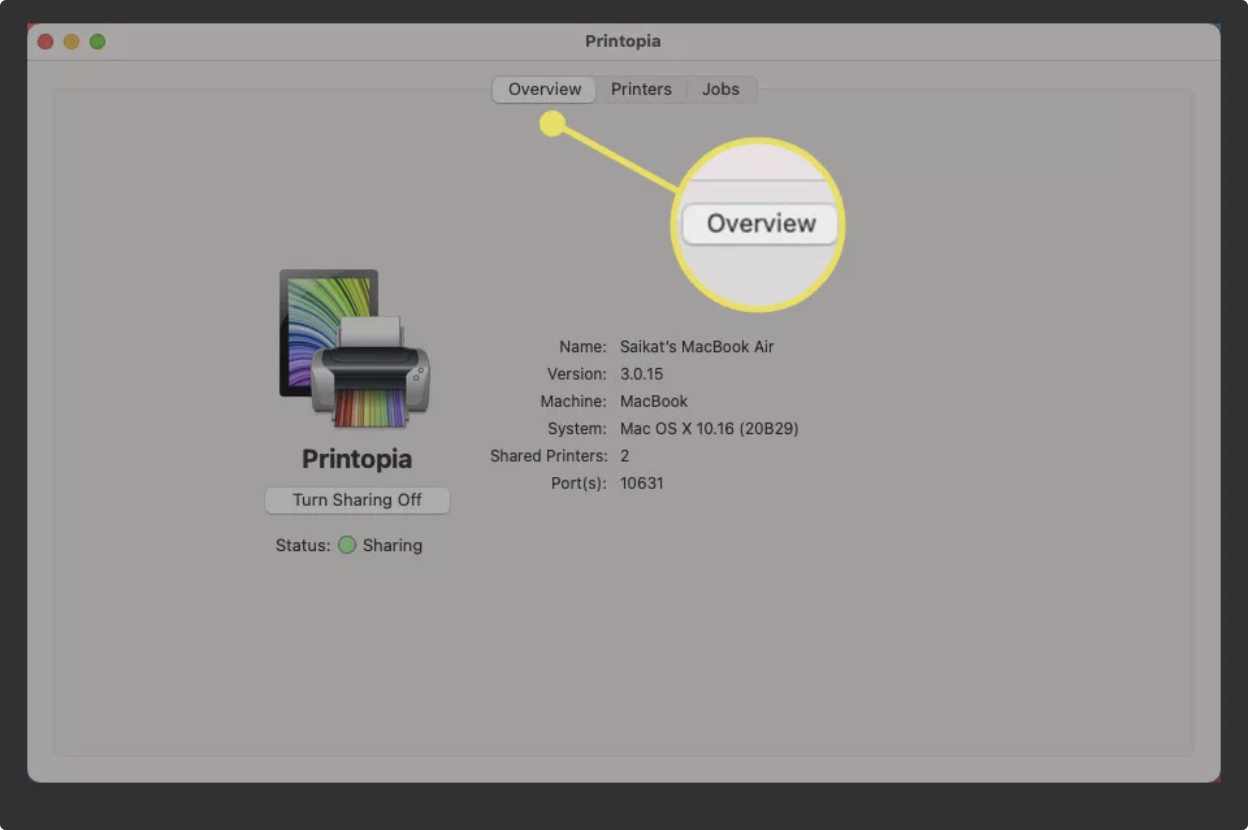This screenshot has height=830, width=1250.
Task: Click the yellow minimize window button
Action: tap(71, 41)
